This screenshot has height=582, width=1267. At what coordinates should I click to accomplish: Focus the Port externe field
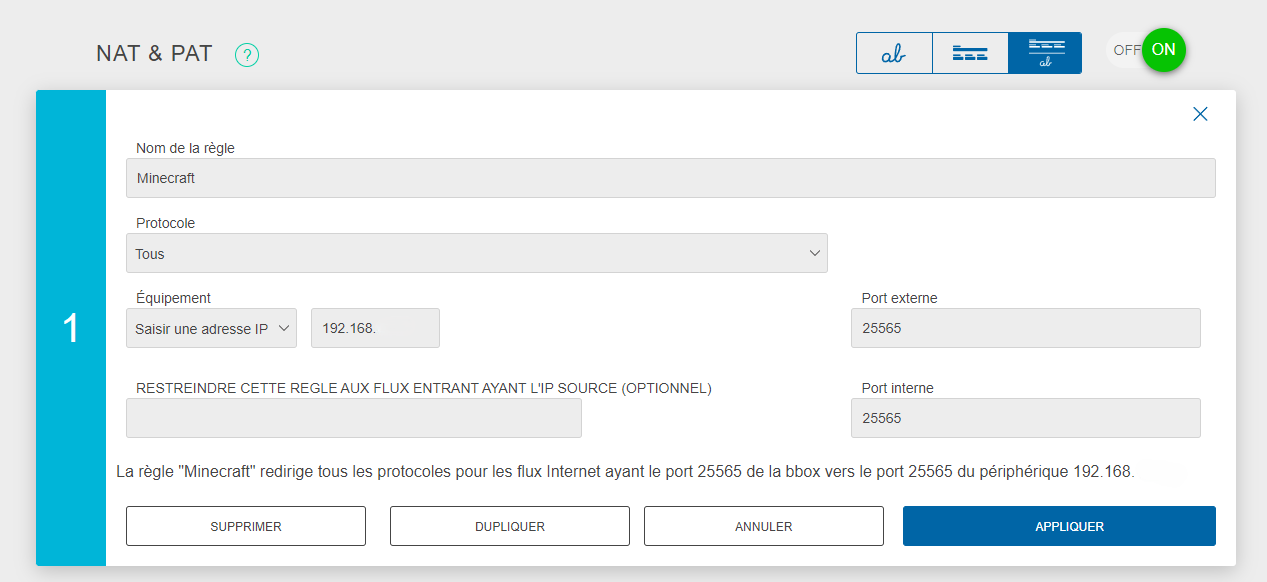pos(1026,328)
